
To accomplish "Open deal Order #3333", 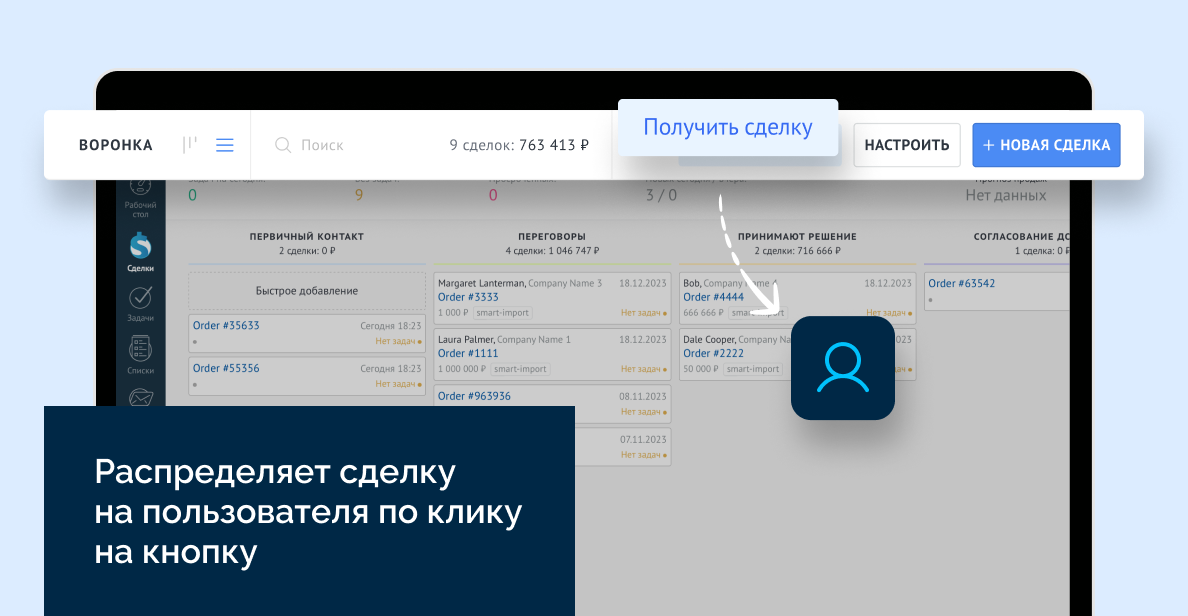I will (468, 297).
